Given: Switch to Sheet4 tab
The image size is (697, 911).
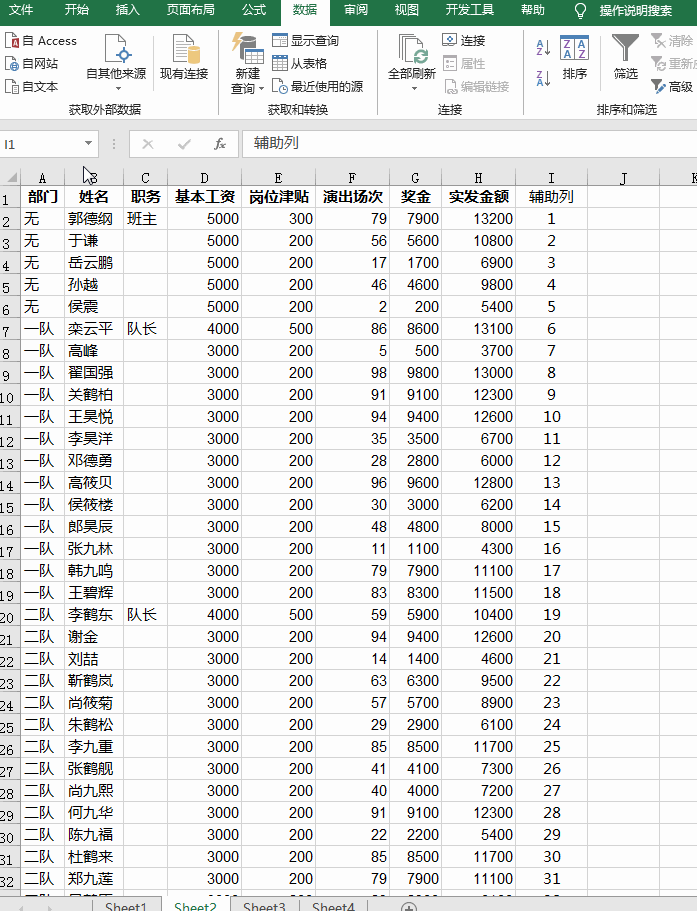Looking at the screenshot, I should [x=333, y=905].
